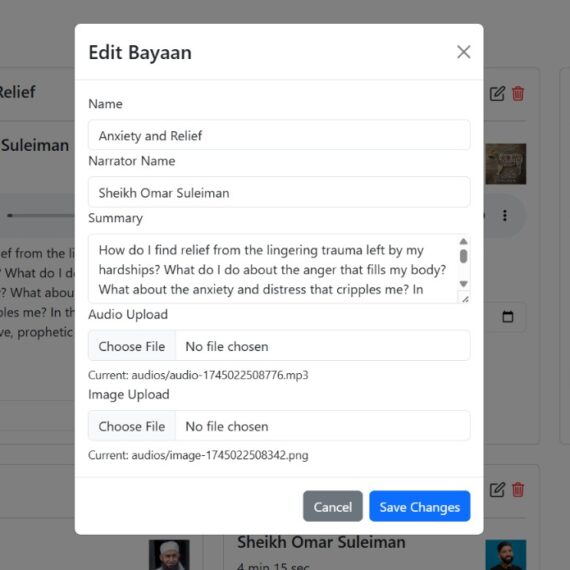570x570 pixels.
Task: Click top-right card thumbnail image
Action: 506,164
